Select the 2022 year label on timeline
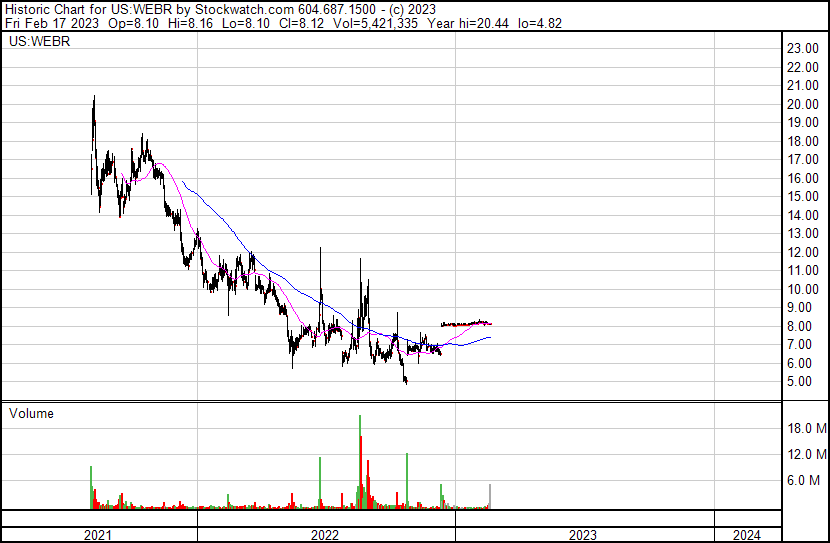Screen dimensions: 830x543 (326, 535)
